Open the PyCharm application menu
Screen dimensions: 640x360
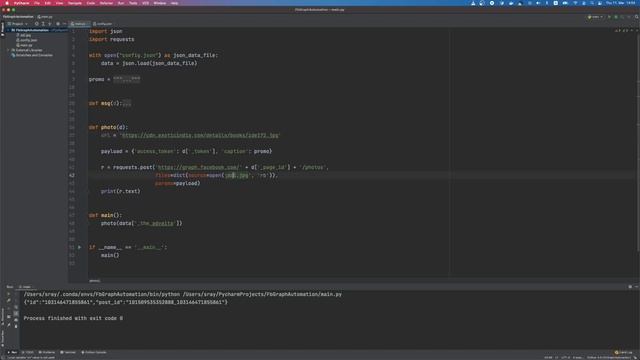(22, 3)
